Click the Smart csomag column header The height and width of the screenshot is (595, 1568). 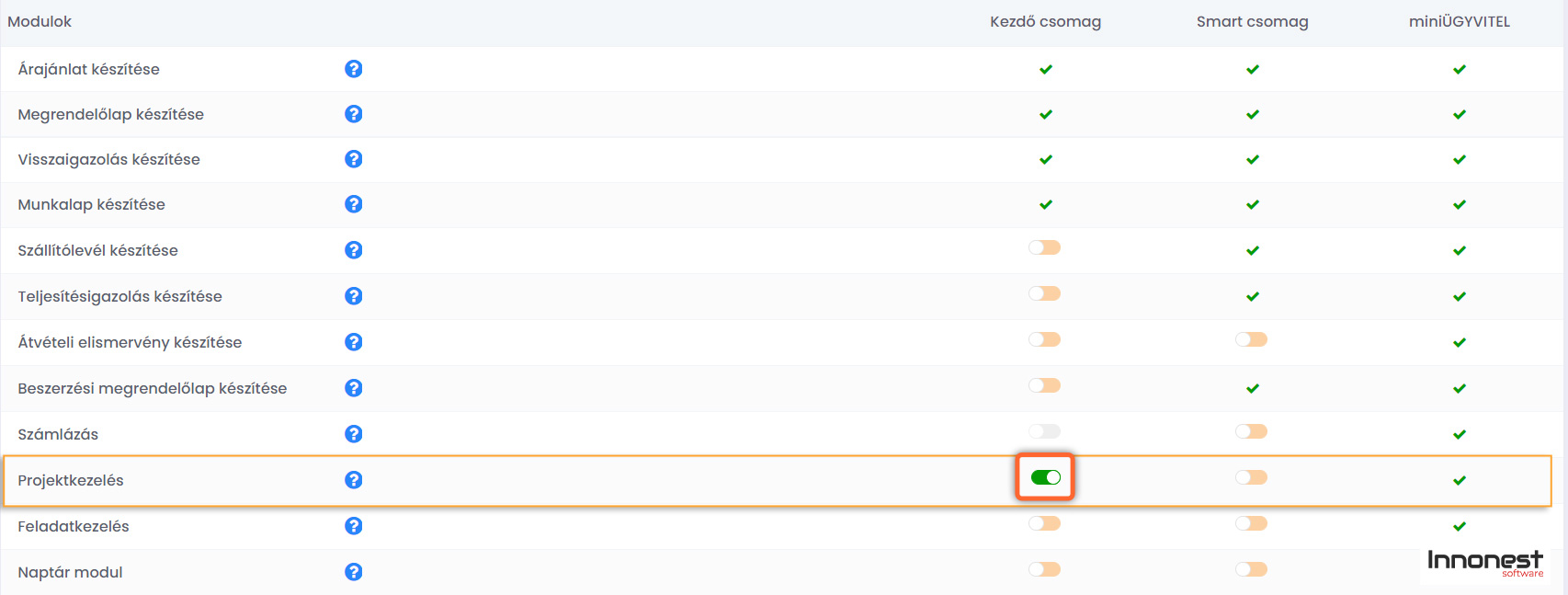click(1252, 22)
